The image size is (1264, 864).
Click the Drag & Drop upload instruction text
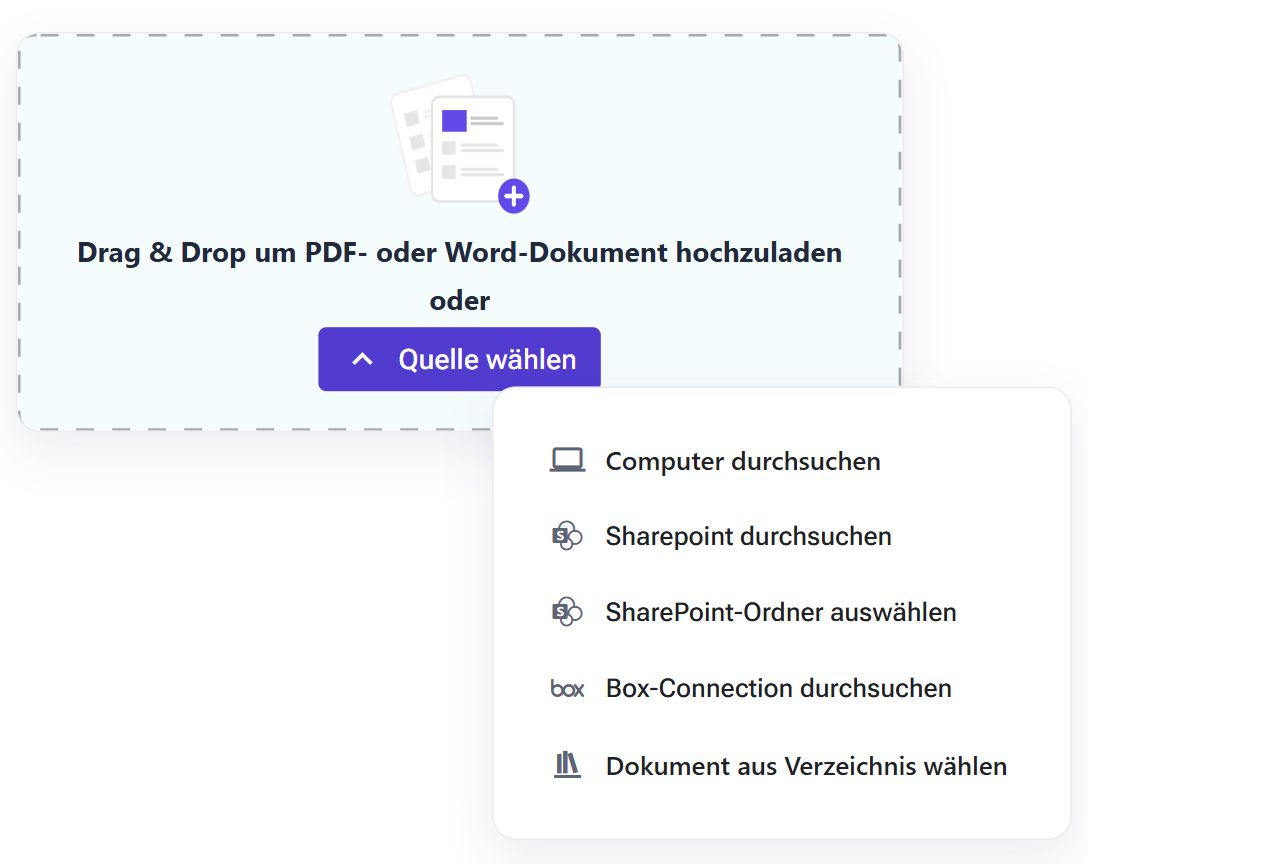[x=460, y=252]
